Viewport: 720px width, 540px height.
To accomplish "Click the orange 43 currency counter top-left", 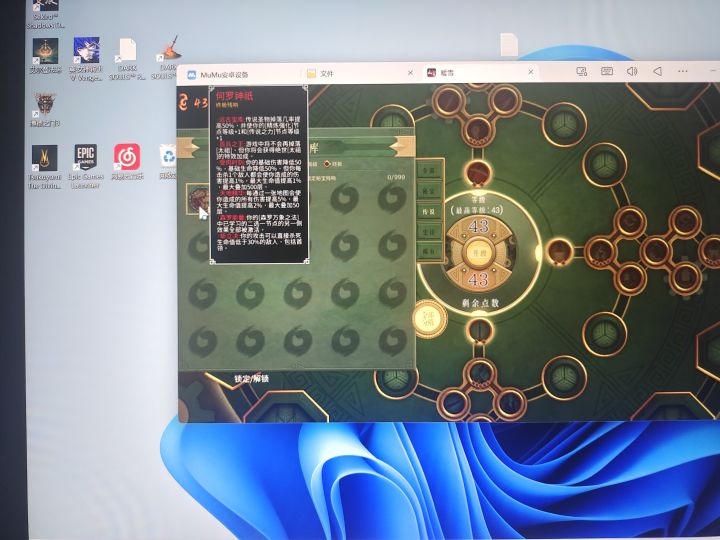I will click(193, 103).
